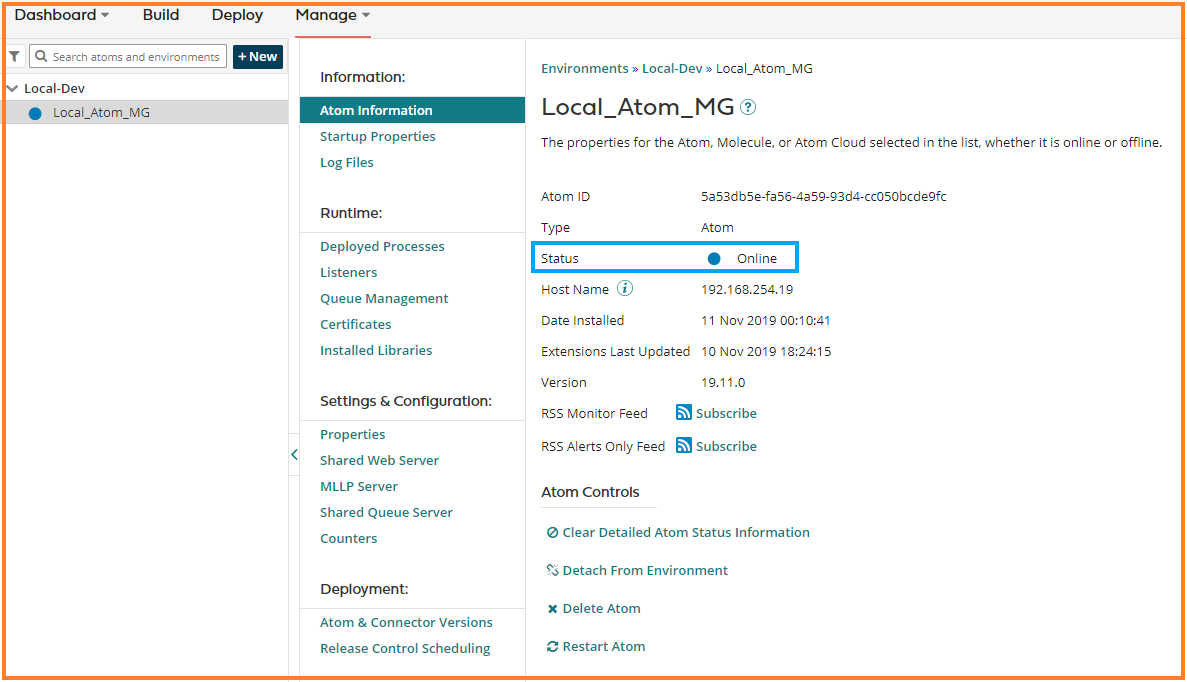Click the Search atoms and environments field
This screenshot has width=1187, height=682.
(x=135, y=57)
